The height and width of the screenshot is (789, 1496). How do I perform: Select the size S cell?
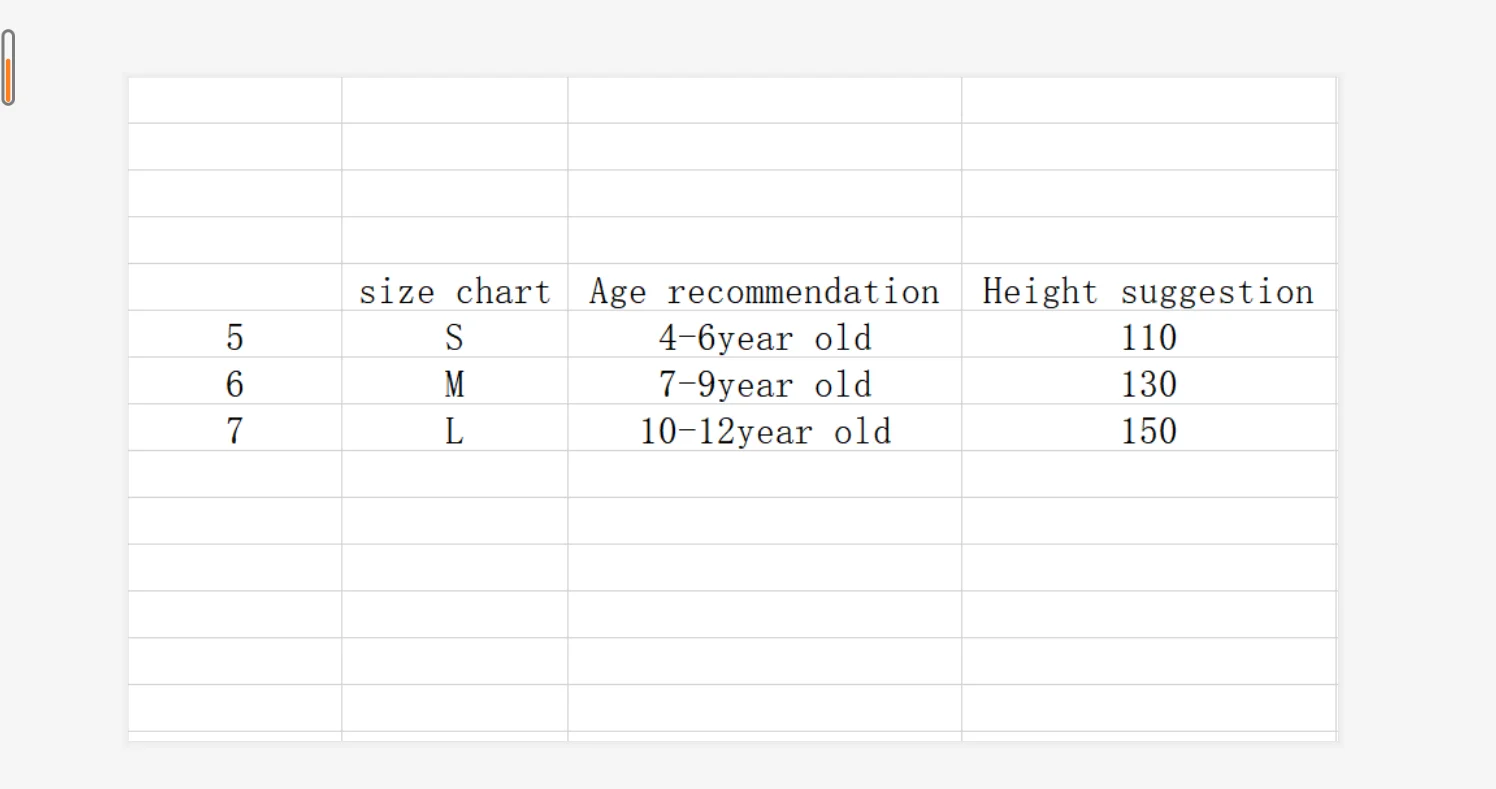click(x=455, y=334)
